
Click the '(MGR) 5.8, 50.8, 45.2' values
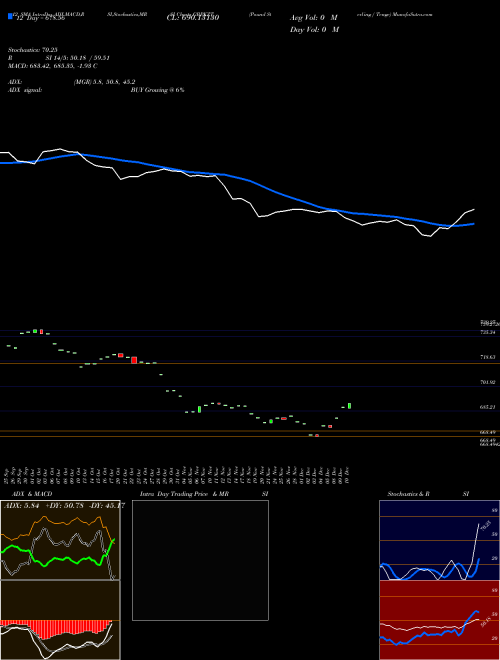tap(104, 82)
